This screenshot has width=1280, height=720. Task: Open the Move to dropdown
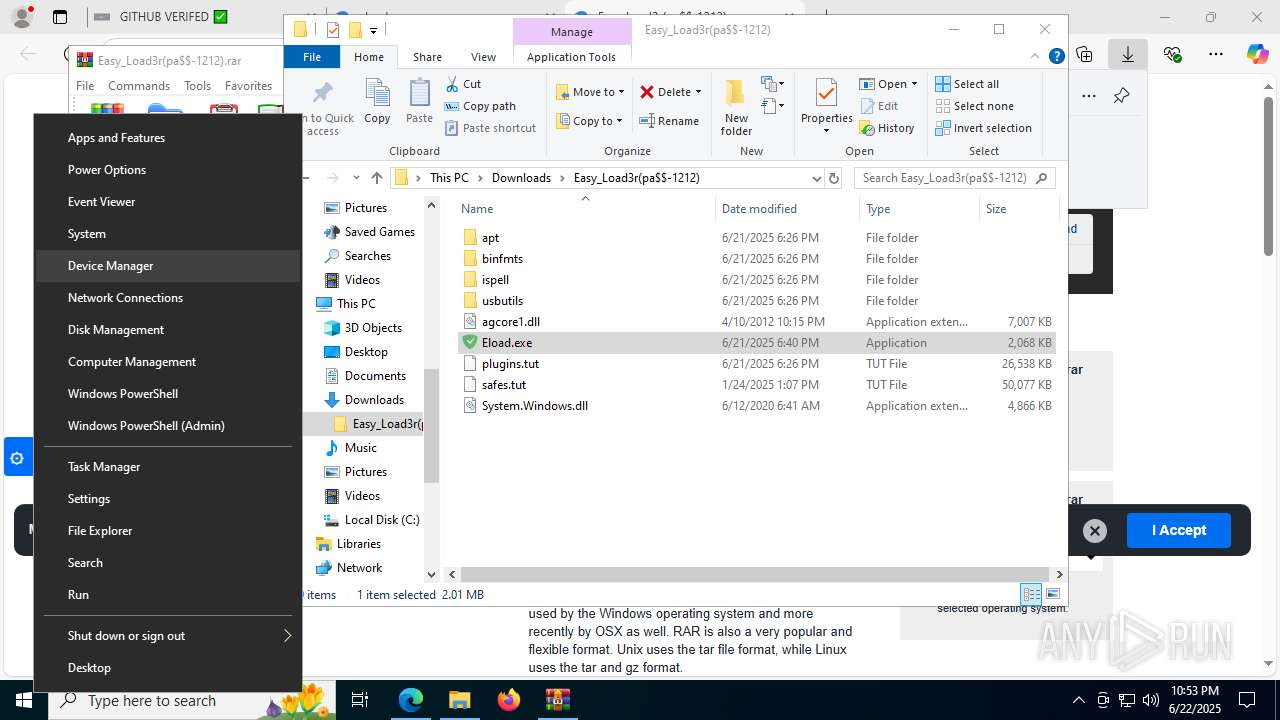[591, 92]
